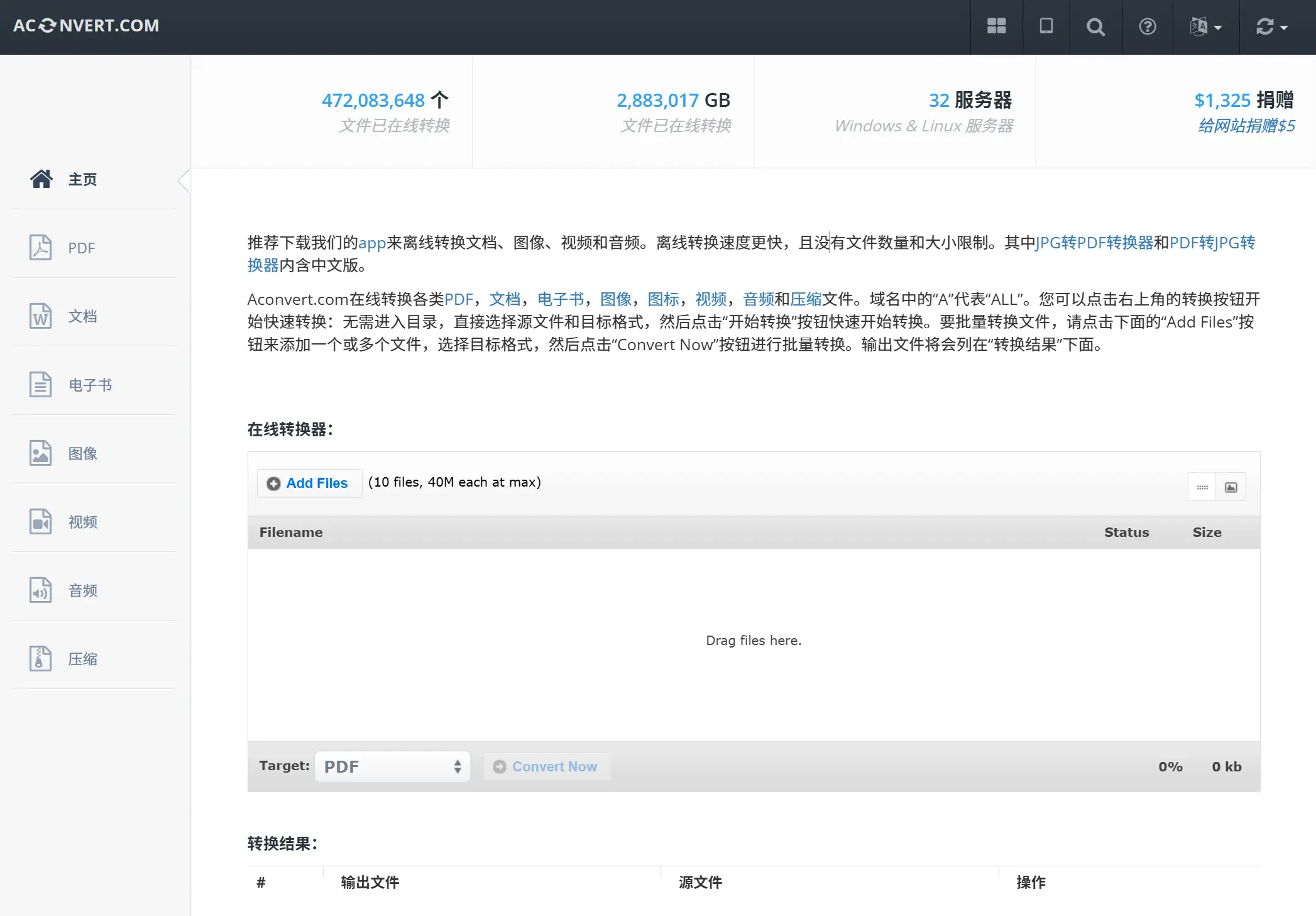Switch file queue to list view

(1202, 487)
